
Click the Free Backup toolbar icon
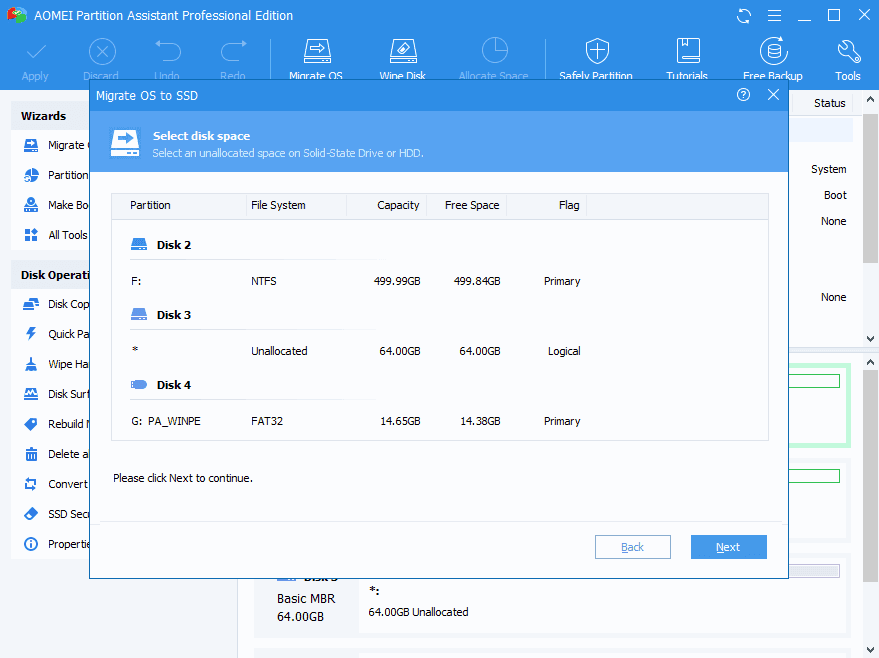click(x=773, y=51)
